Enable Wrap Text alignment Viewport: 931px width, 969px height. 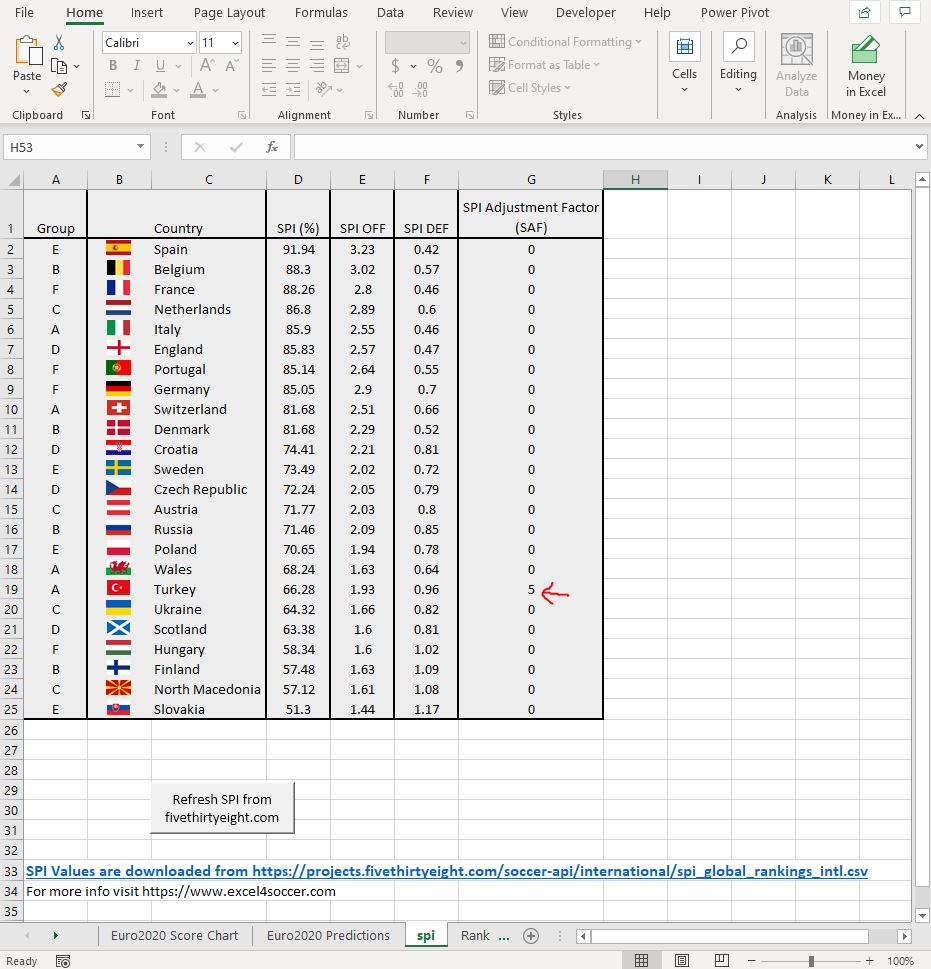click(343, 41)
